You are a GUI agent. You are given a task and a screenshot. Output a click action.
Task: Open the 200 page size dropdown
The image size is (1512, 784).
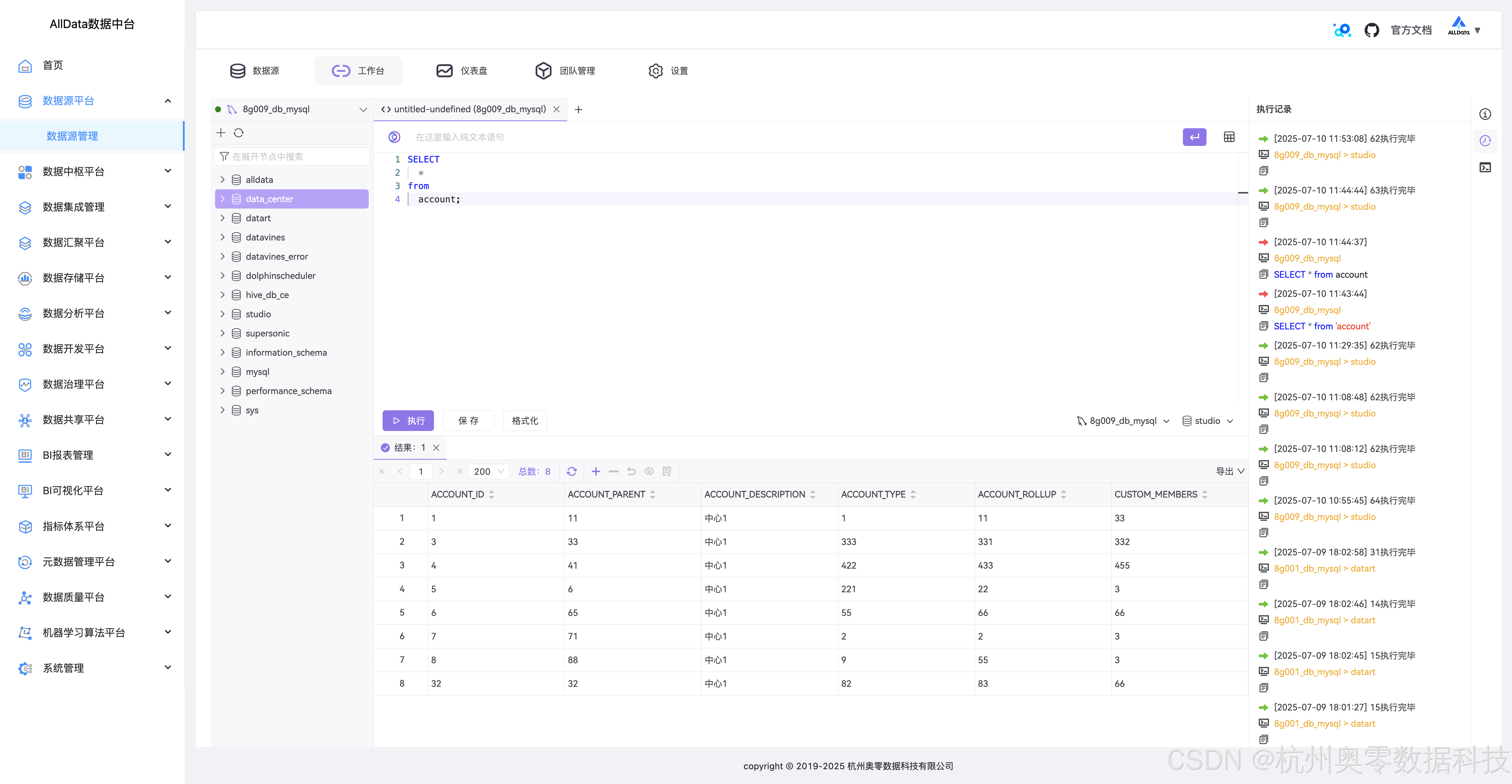(x=489, y=471)
